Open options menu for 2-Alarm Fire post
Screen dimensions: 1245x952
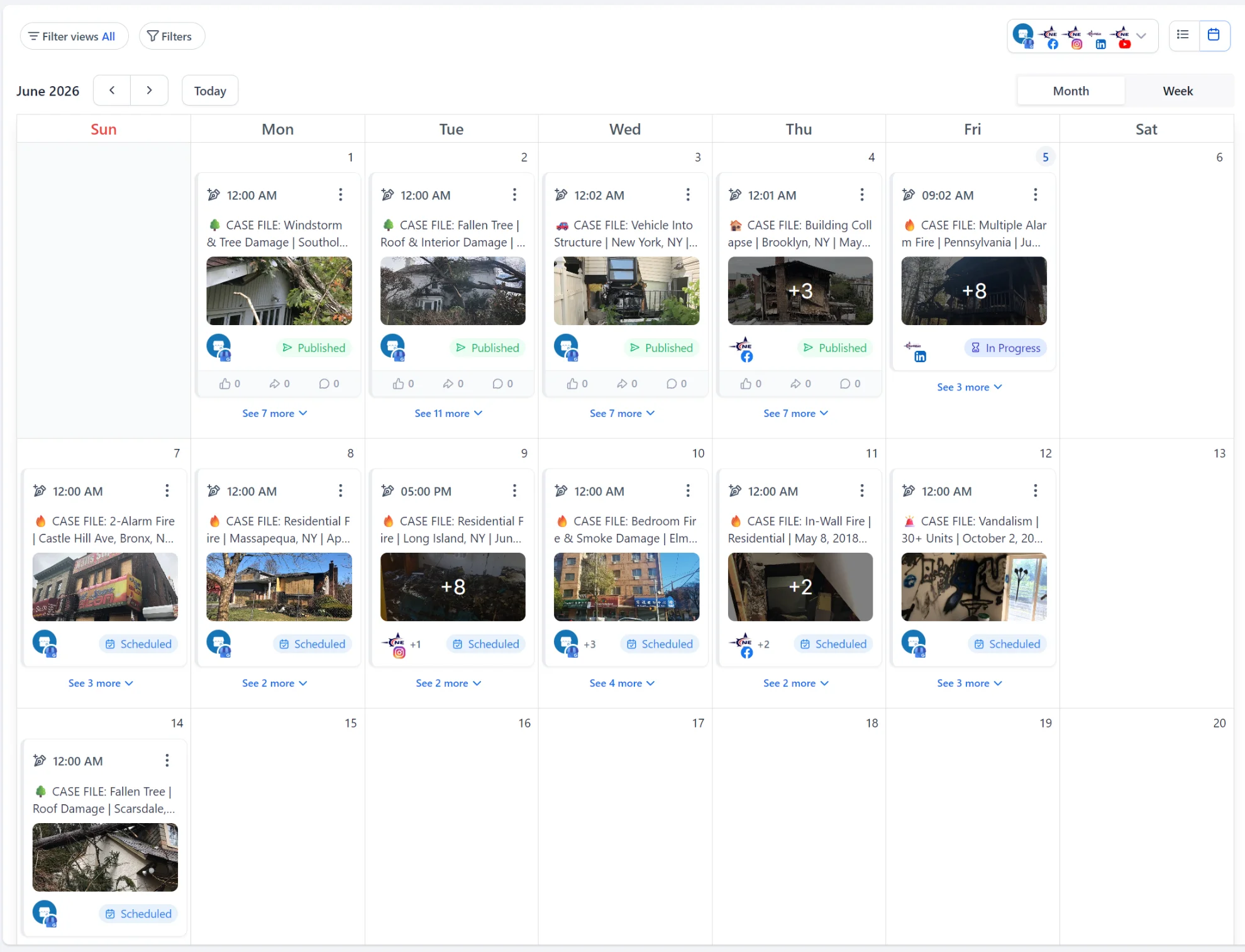point(167,491)
